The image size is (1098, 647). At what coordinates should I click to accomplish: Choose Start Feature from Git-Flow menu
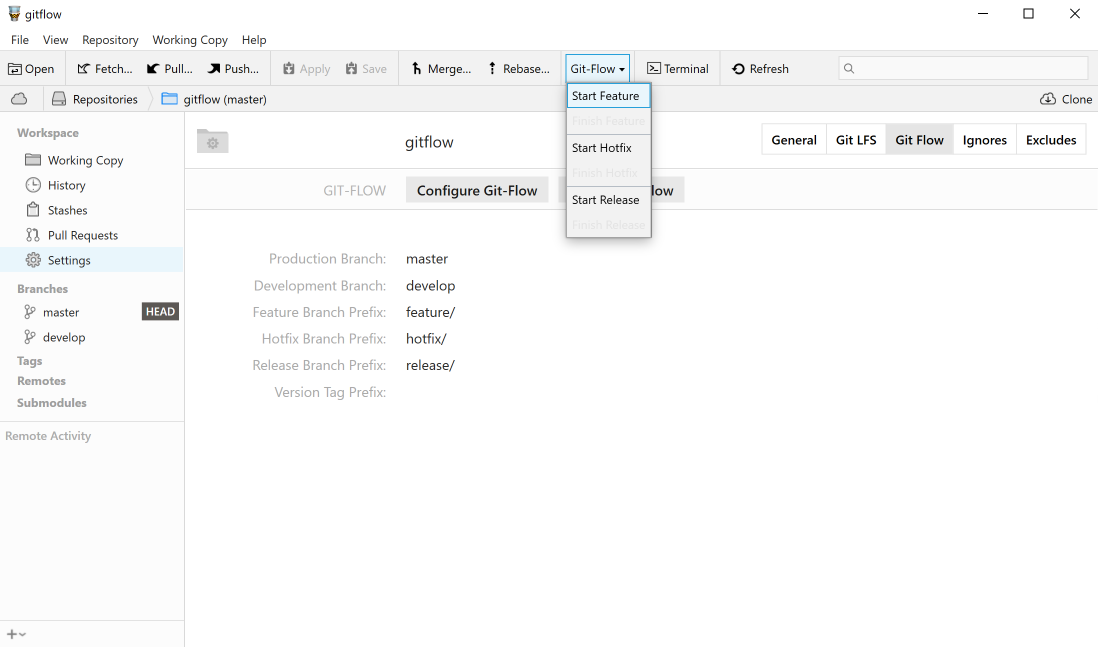(x=606, y=96)
